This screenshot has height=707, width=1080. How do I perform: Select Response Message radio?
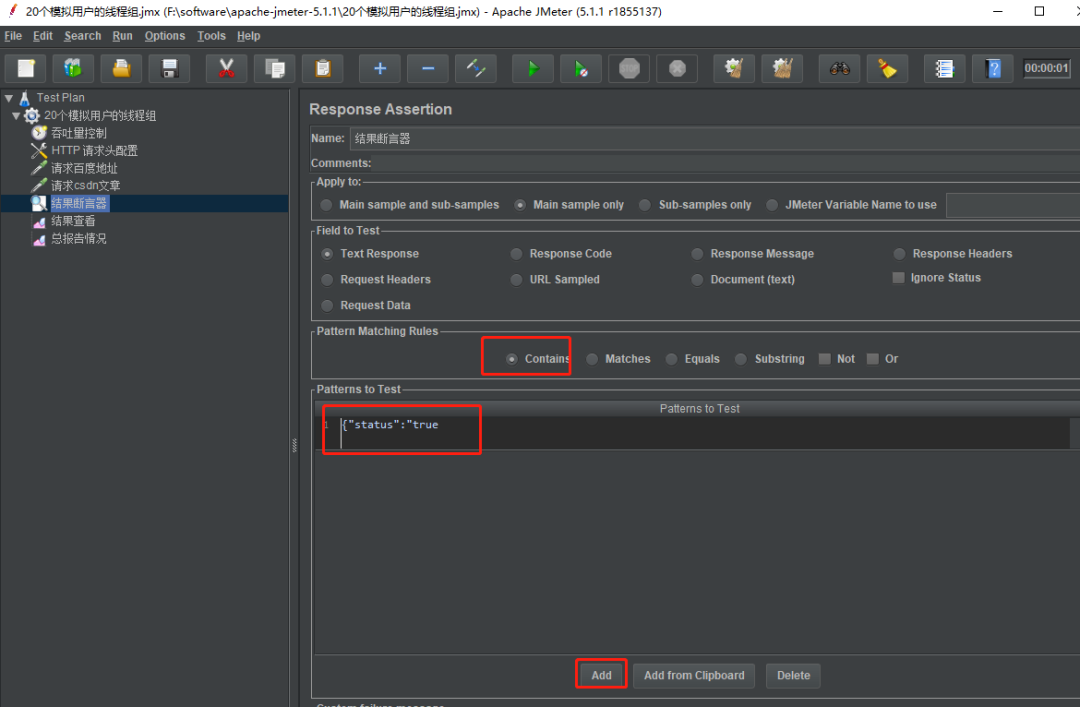pos(697,254)
